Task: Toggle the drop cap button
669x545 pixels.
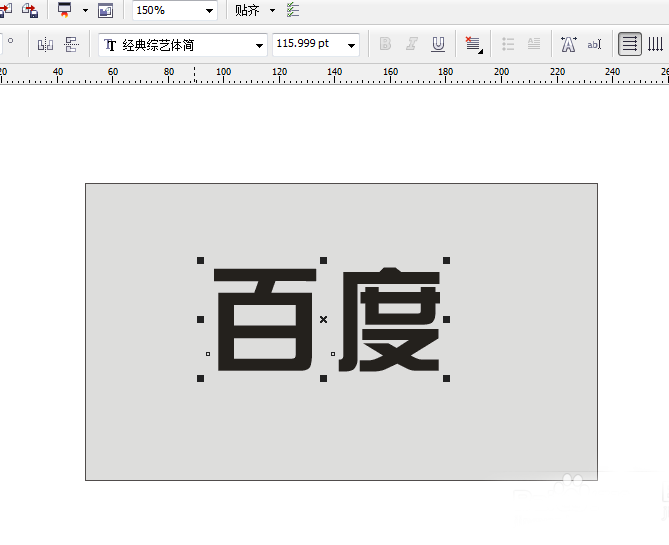Action: (534, 44)
